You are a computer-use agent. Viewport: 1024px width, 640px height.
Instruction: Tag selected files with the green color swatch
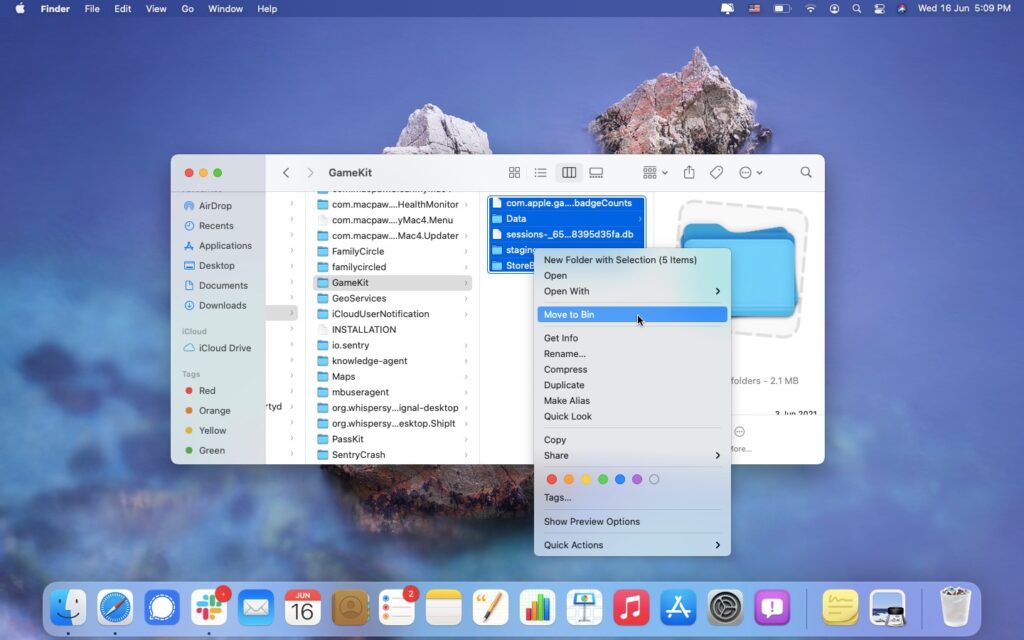(603, 479)
